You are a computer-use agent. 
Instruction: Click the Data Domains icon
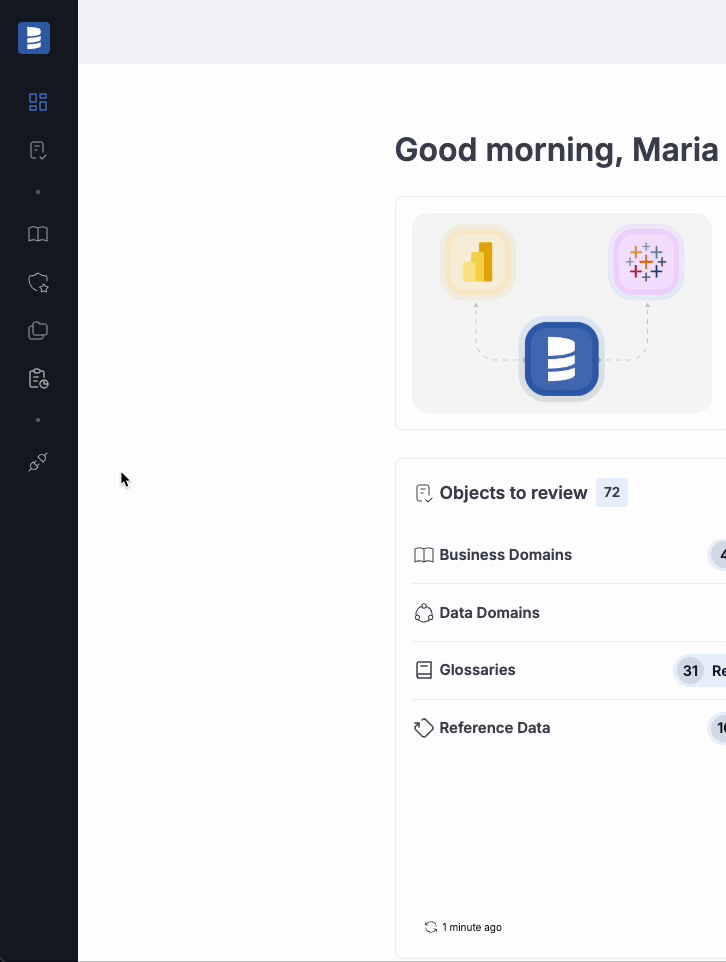point(423,613)
